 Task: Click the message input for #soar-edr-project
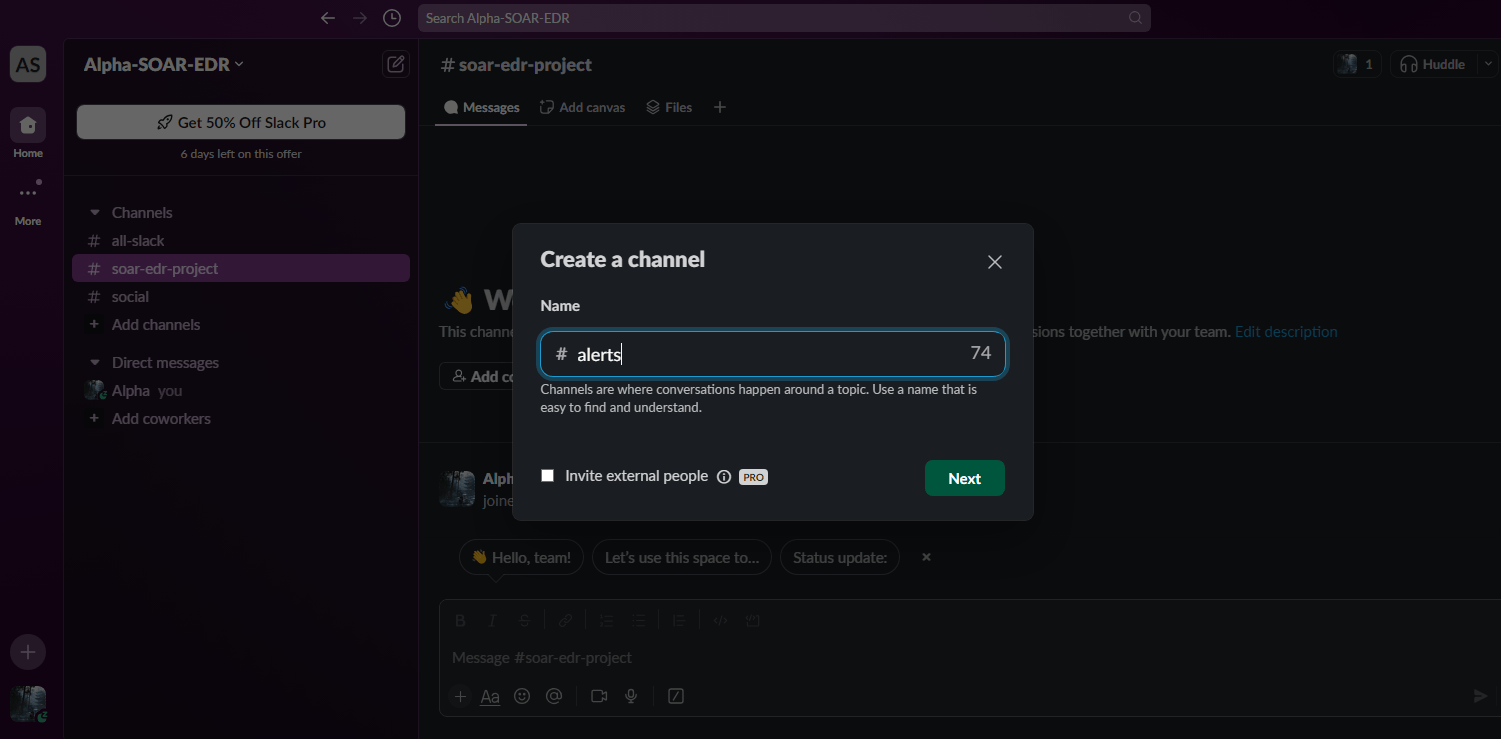[x=968, y=658]
